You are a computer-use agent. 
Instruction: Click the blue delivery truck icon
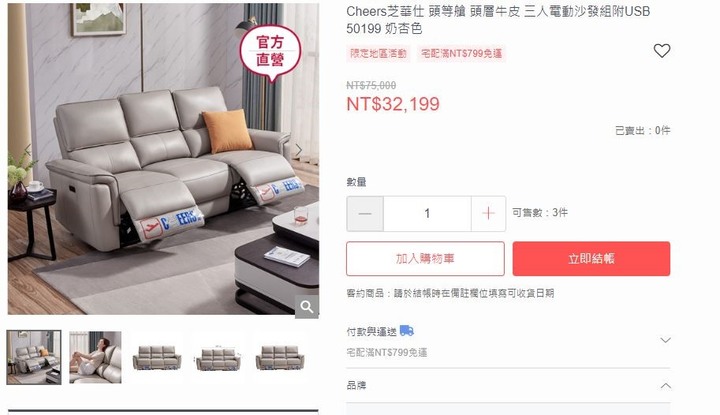pyautogui.click(x=406, y=331)
